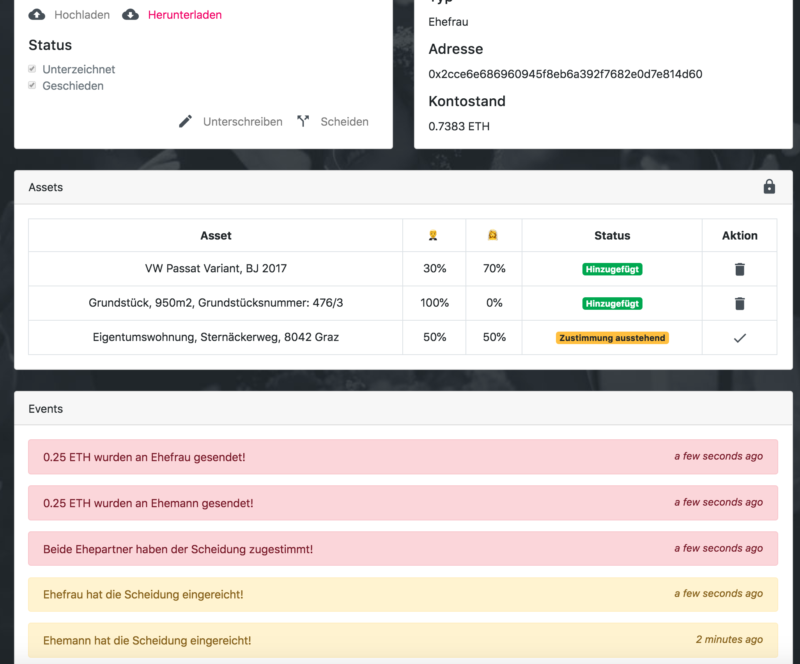Click the Eigentumswohnung, Sternäckerweg asset cell
This screenshot has height=664, width=800.
(x=216, y=337)
